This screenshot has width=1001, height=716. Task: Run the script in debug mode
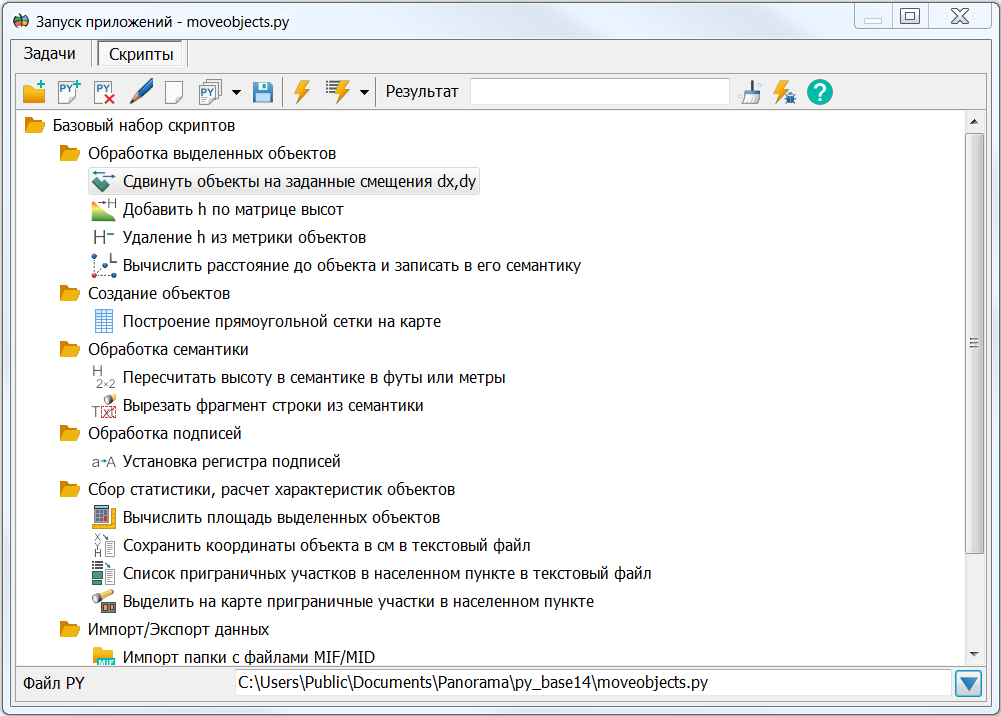[784, 91]
